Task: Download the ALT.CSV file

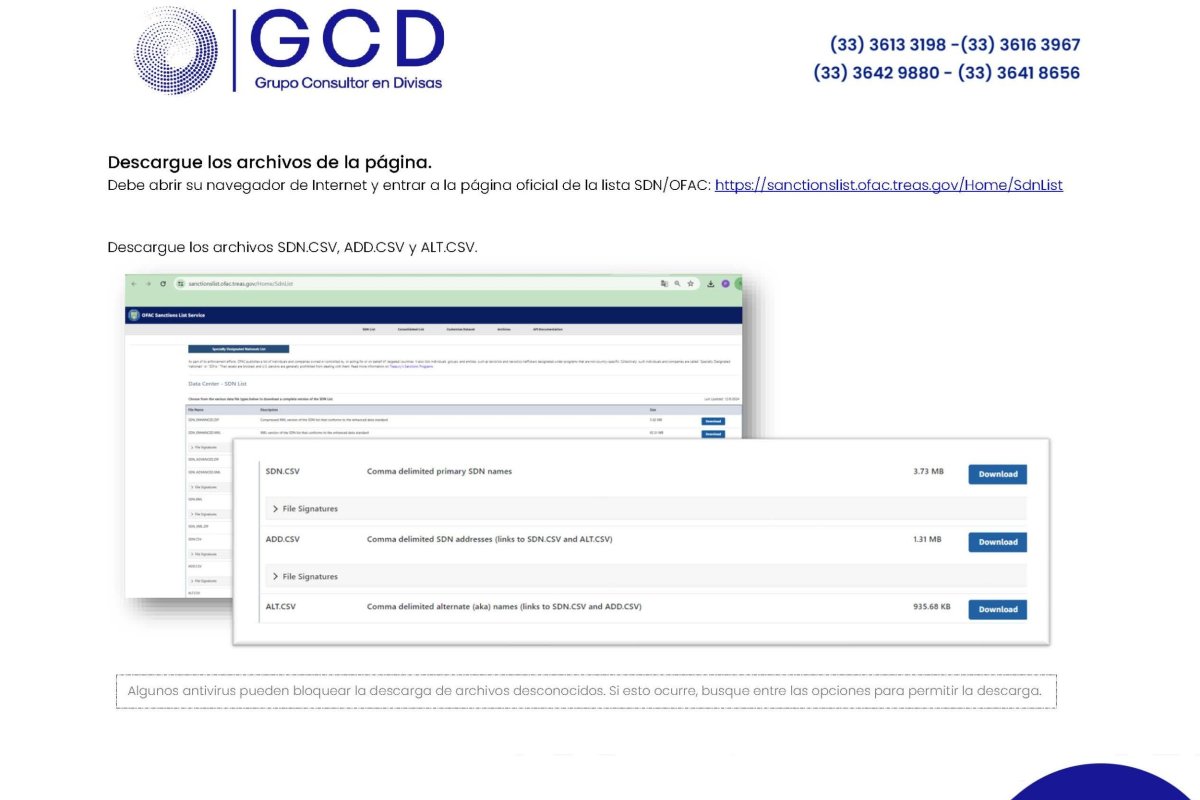Action: coord(997,609)
